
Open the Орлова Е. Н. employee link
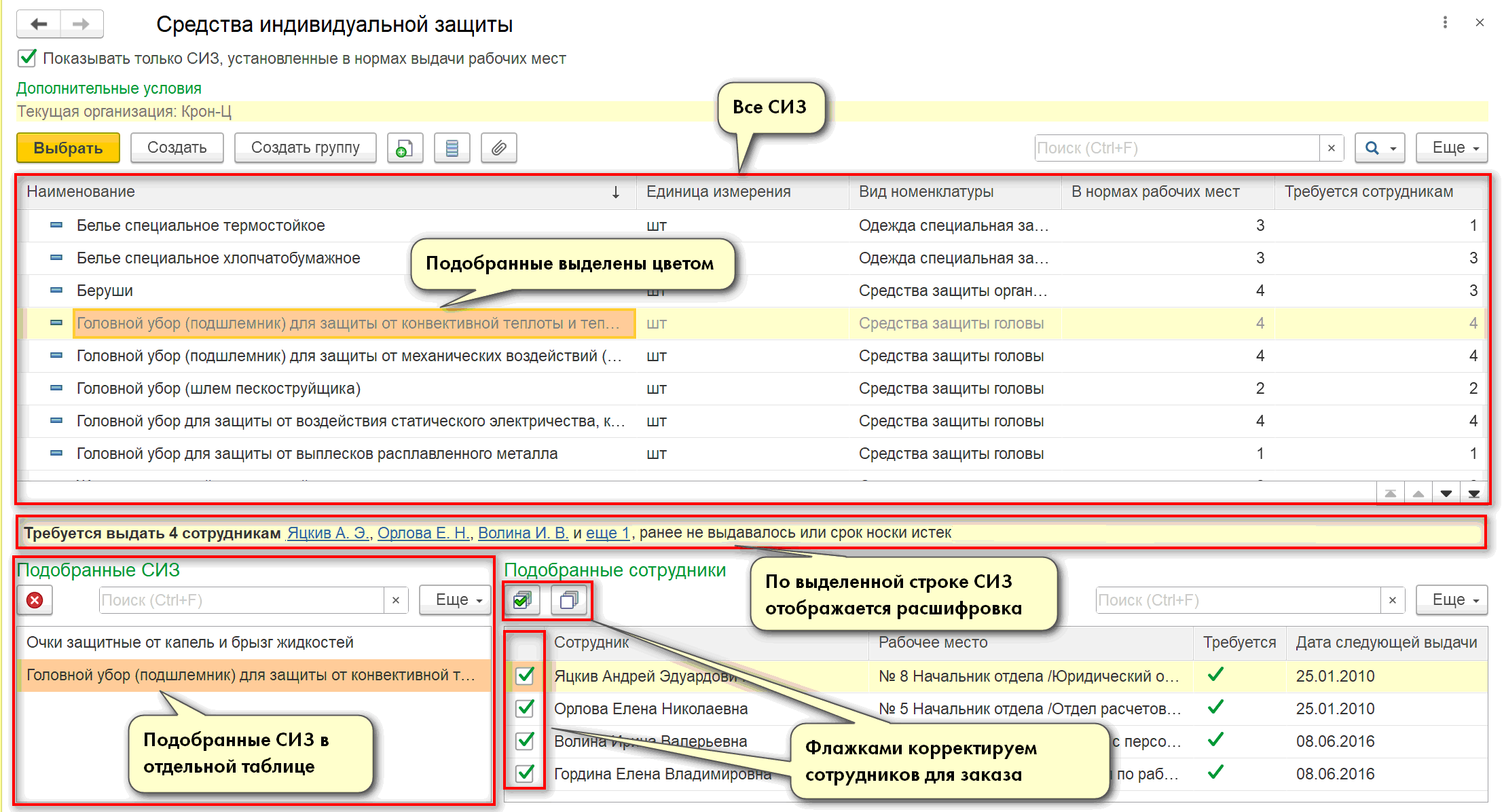(x=424, y=533)
